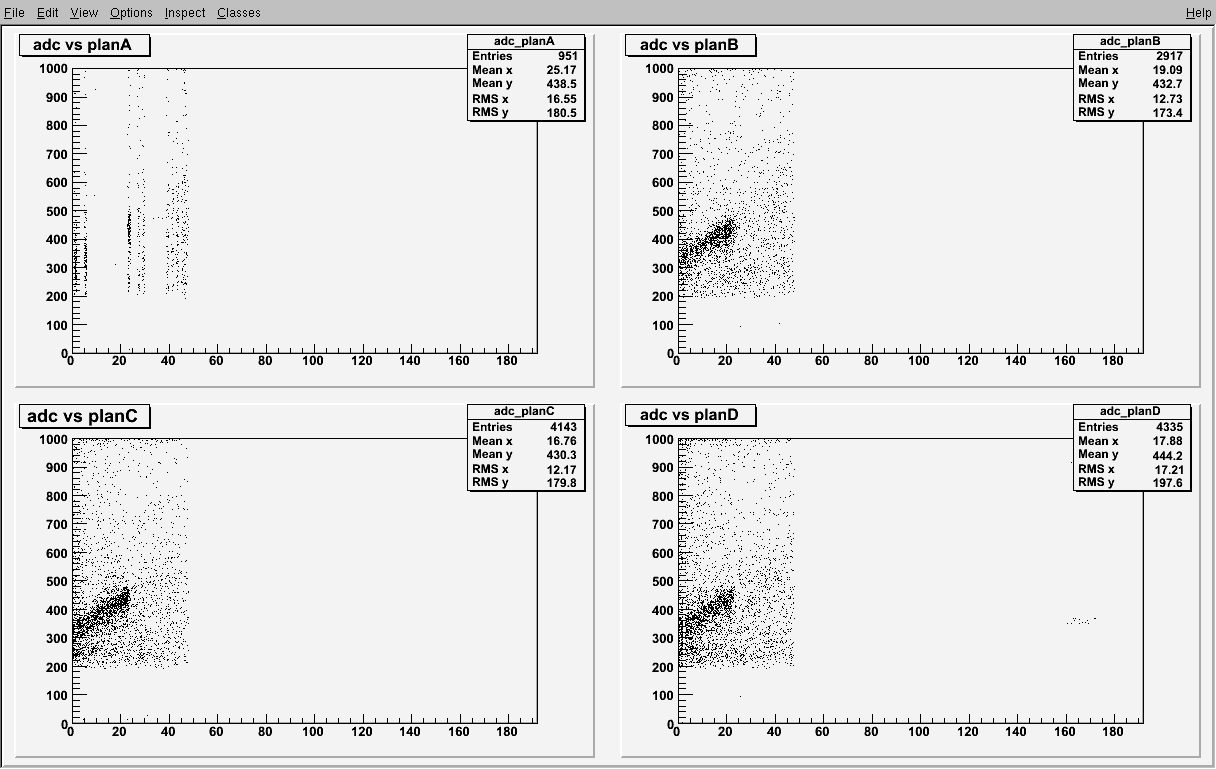The height and width of the screenshot is (769, 1216).
Task: Click the dense scatter cluster in planC plot
Action: pyautogui.click(x=103, y=612)
